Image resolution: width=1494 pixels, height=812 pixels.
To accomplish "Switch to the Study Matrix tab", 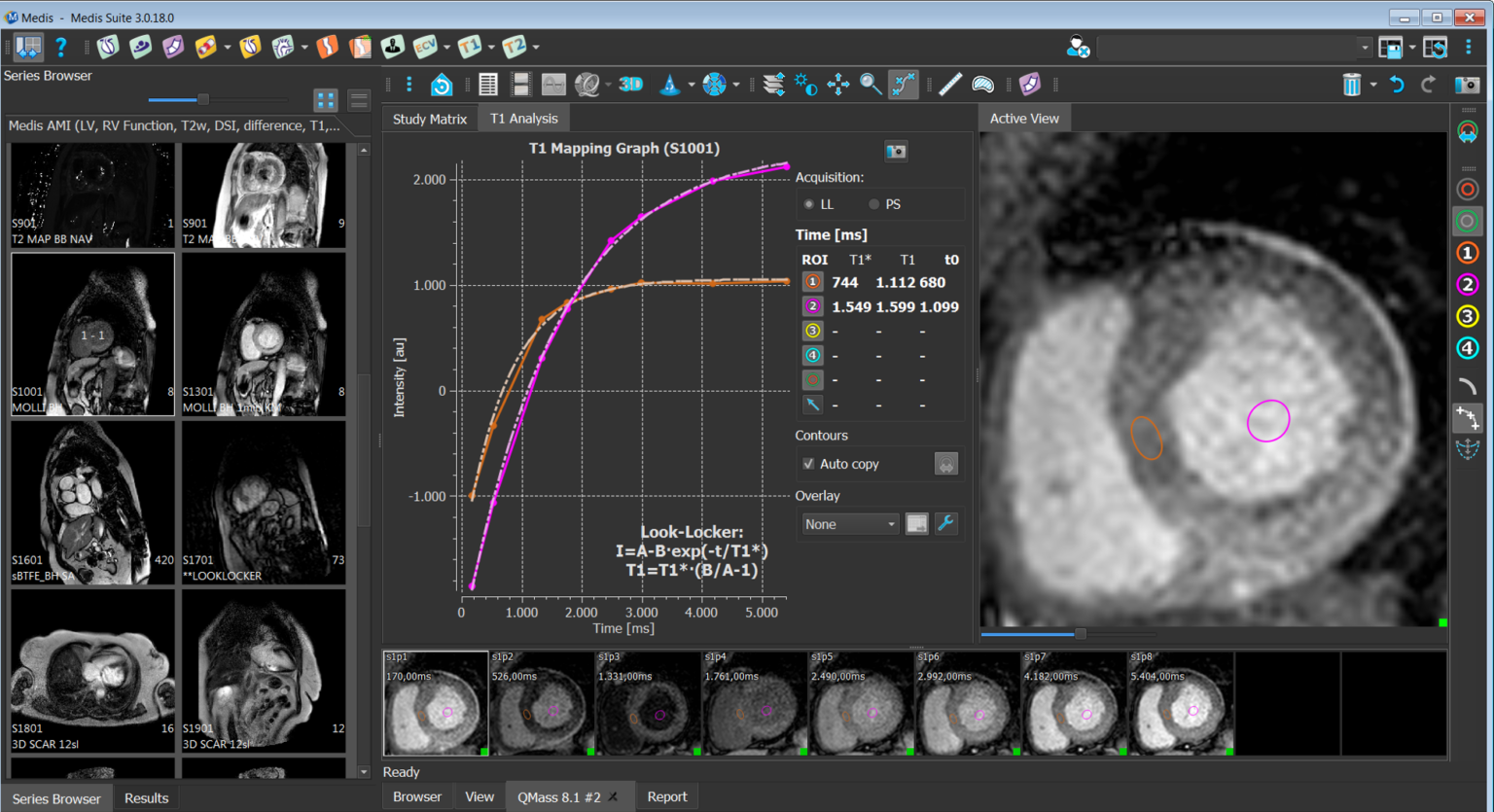I will pos(429,119).
